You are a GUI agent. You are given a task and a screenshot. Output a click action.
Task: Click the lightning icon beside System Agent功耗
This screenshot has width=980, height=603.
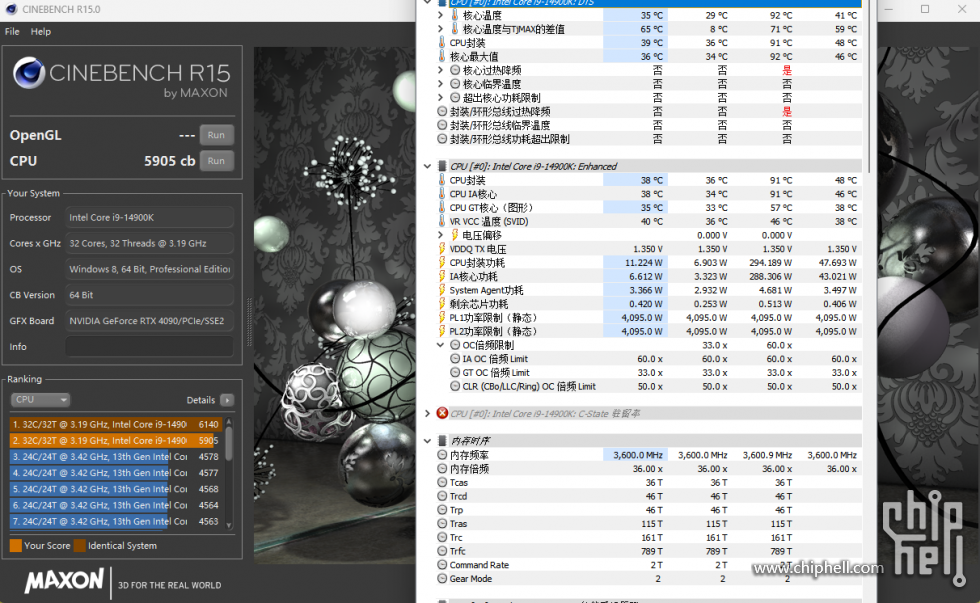442,290
